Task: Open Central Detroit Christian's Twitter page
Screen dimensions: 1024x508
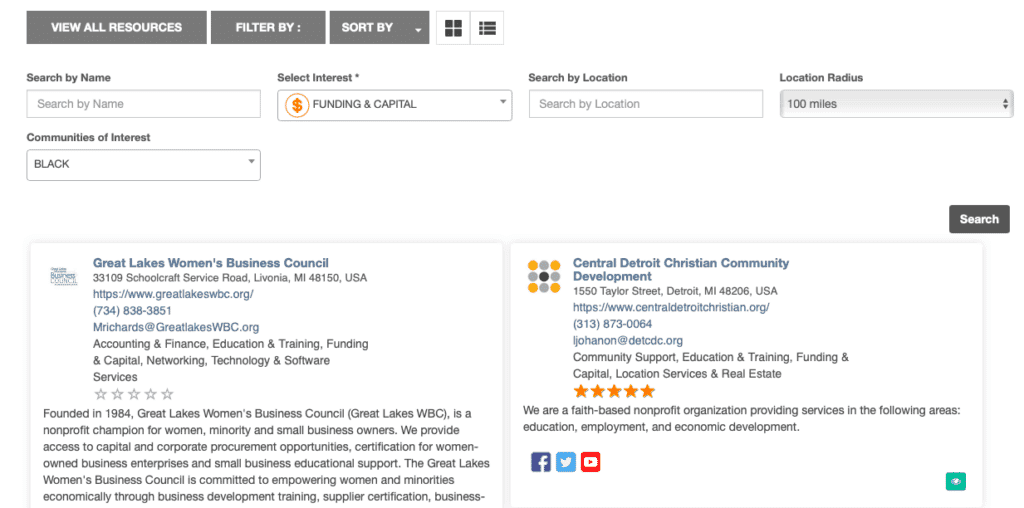Action: point(566,462)
